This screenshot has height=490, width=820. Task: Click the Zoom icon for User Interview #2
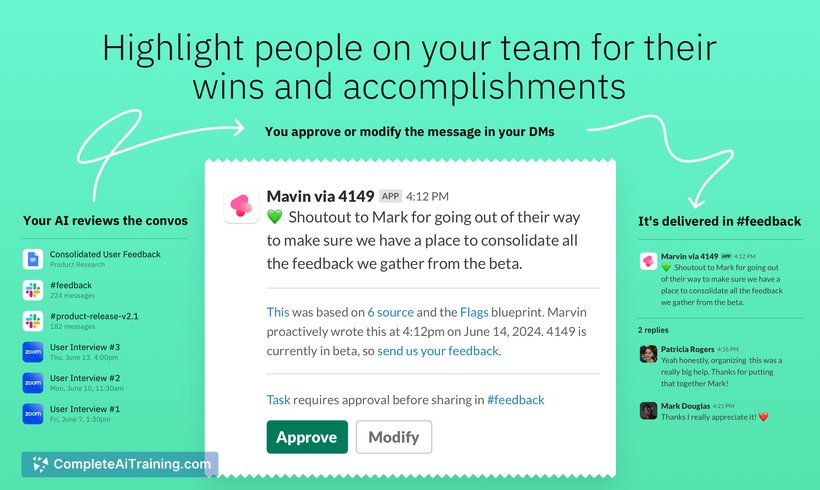[x=32, y=383]
